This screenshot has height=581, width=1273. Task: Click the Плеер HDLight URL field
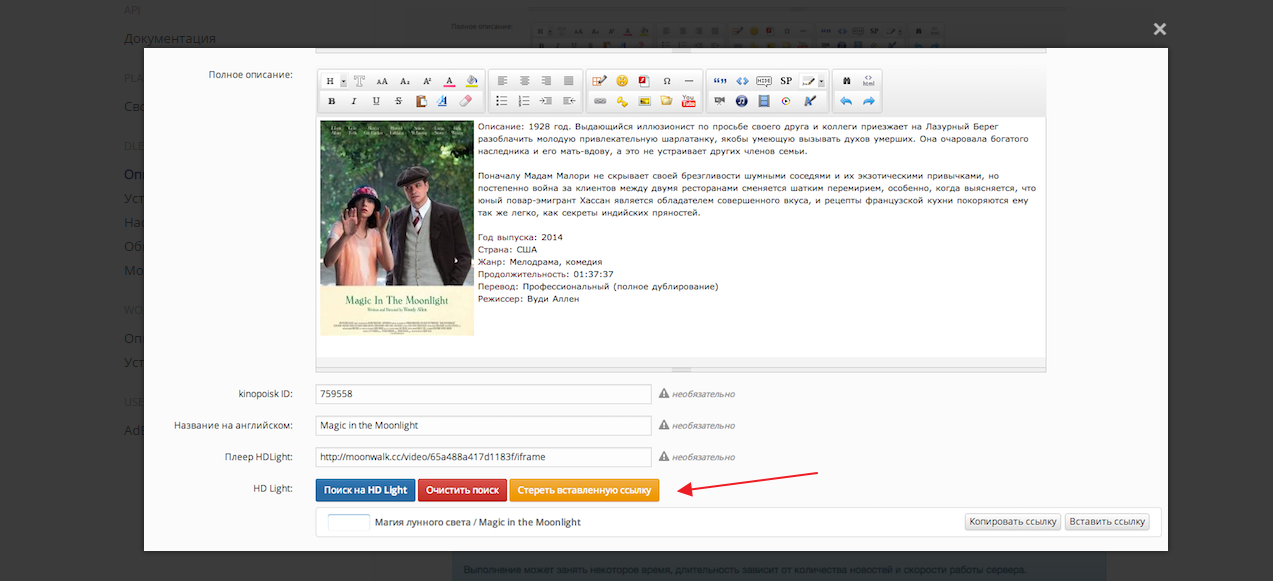[484, 457]
